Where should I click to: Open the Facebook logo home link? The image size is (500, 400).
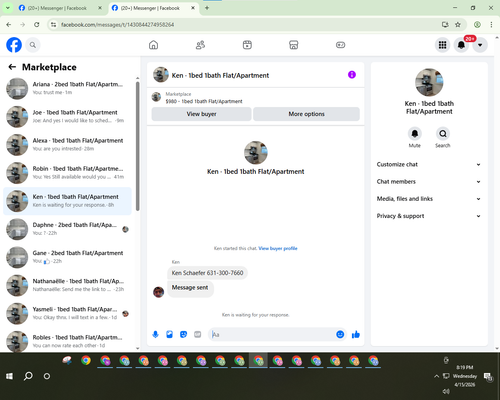[14, 45]
